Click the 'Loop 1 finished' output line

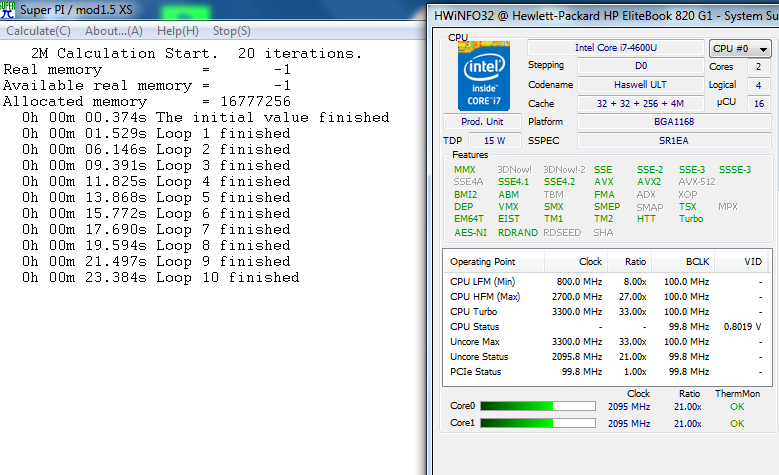pos(156,133)
